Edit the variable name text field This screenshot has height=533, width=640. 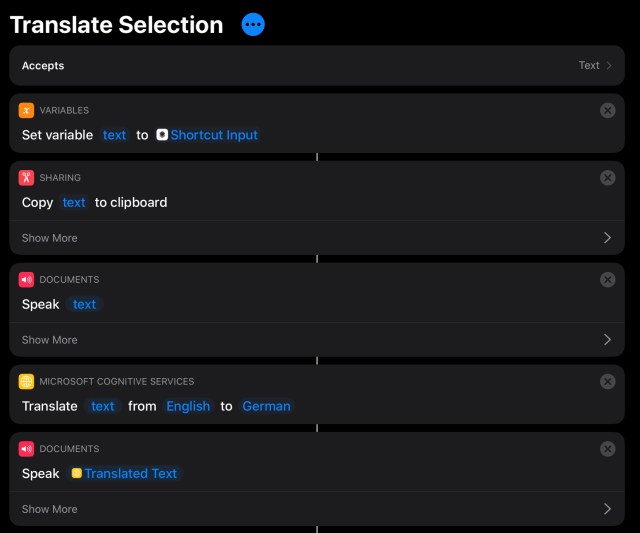tap(115, 135)
